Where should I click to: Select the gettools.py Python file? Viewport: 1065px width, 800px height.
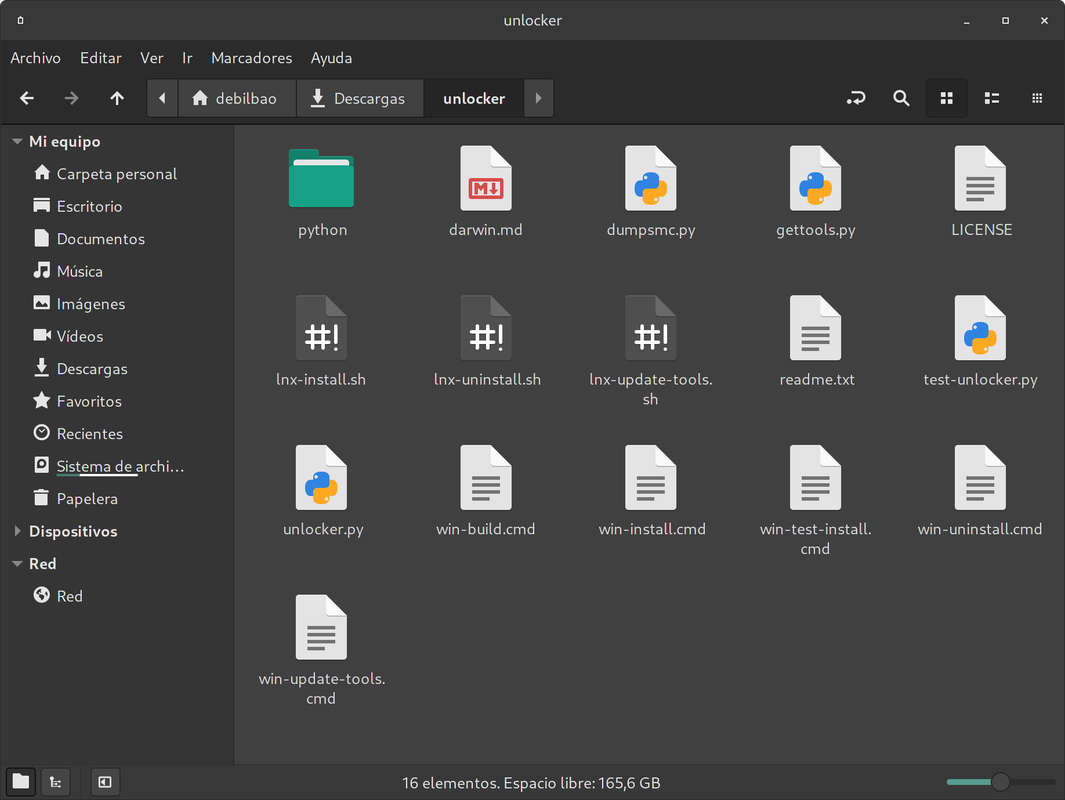coord(815,179)
